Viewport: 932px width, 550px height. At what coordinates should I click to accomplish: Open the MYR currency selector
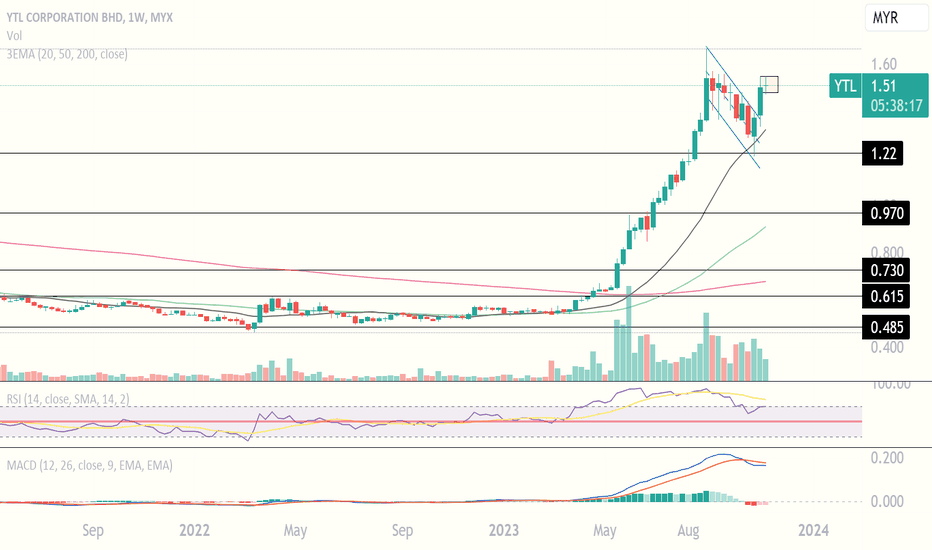[x=896, y=17]
